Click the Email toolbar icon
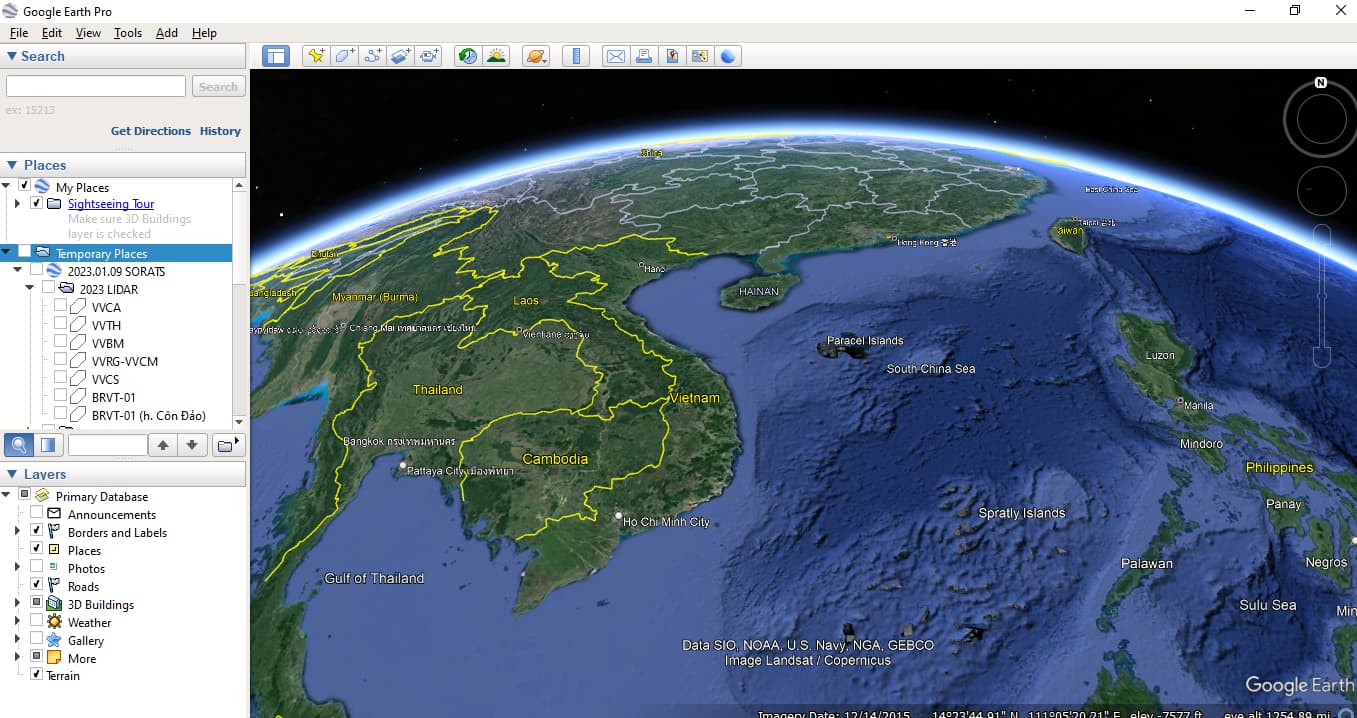Viewport: 1357px width, 718px height. [615, 56]
